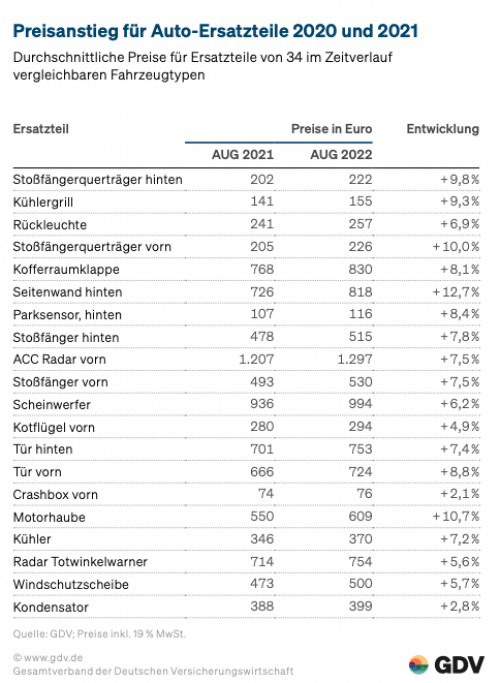This screenshot has width=500, height=683.
Task: Click the Kondensator 388 price value
Action: (262, 606)
